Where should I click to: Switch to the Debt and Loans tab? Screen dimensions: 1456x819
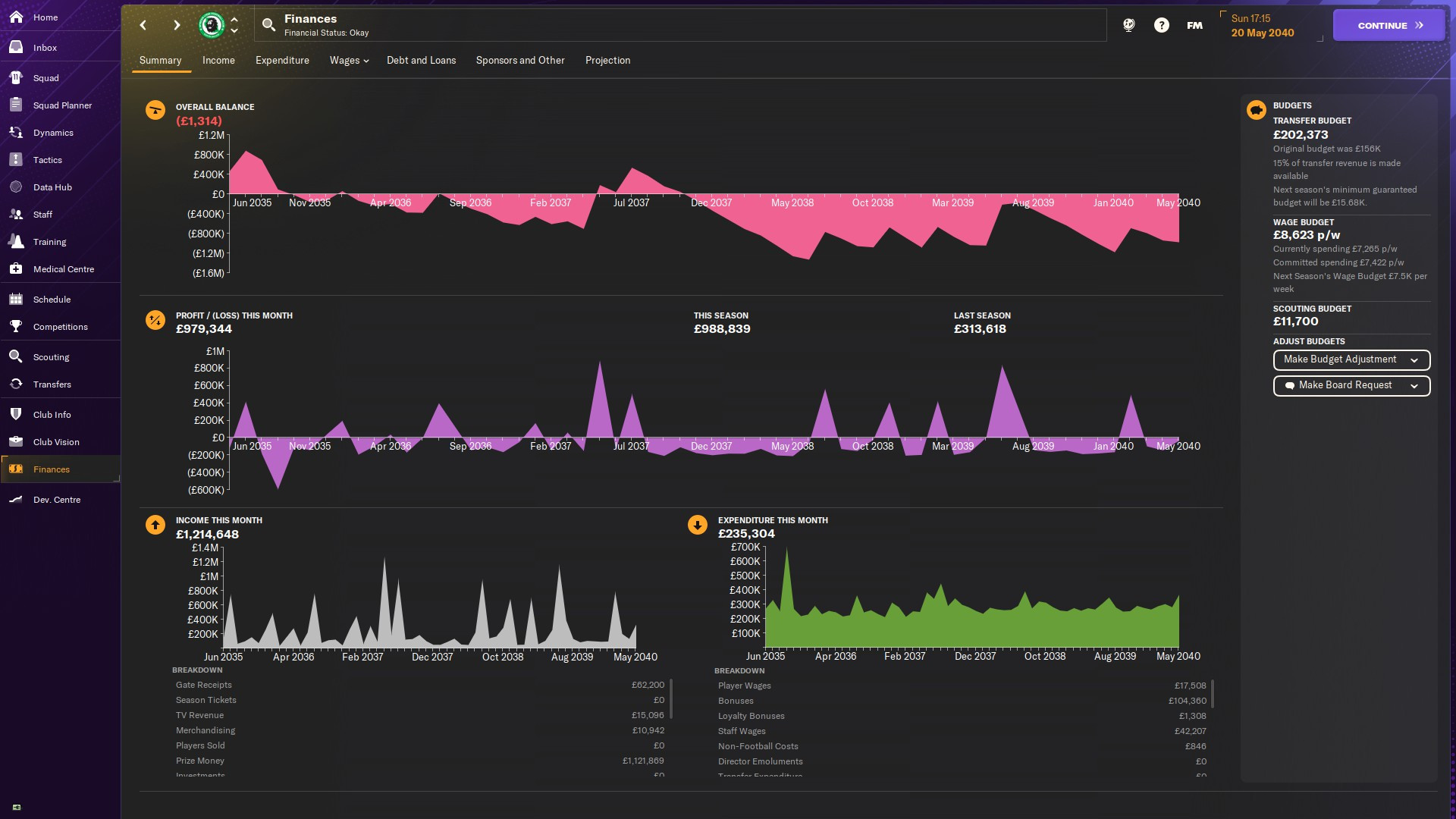click(x=421, y=61)
